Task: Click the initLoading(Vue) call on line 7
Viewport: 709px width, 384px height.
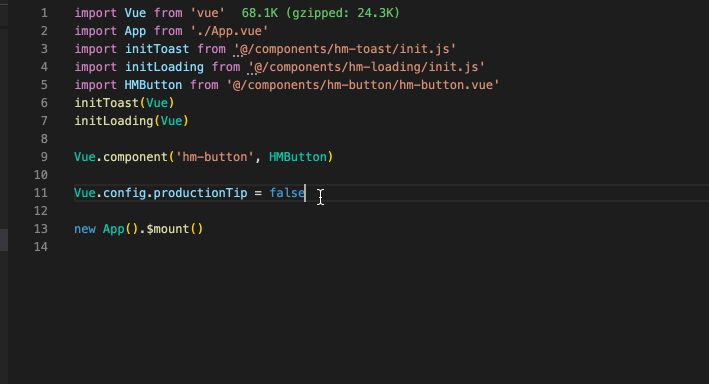Action: click(x=132, y=121)
